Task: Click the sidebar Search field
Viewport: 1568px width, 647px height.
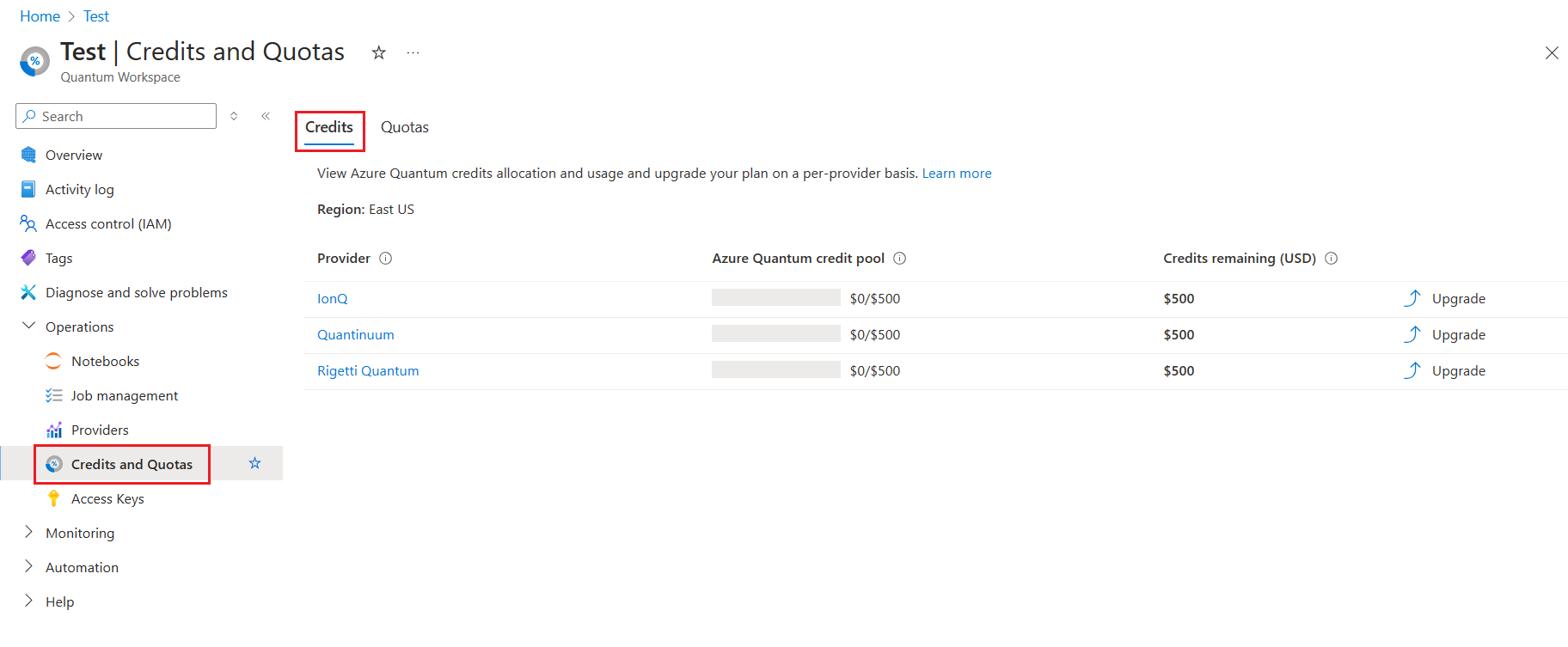Action: tap(116, 116)
